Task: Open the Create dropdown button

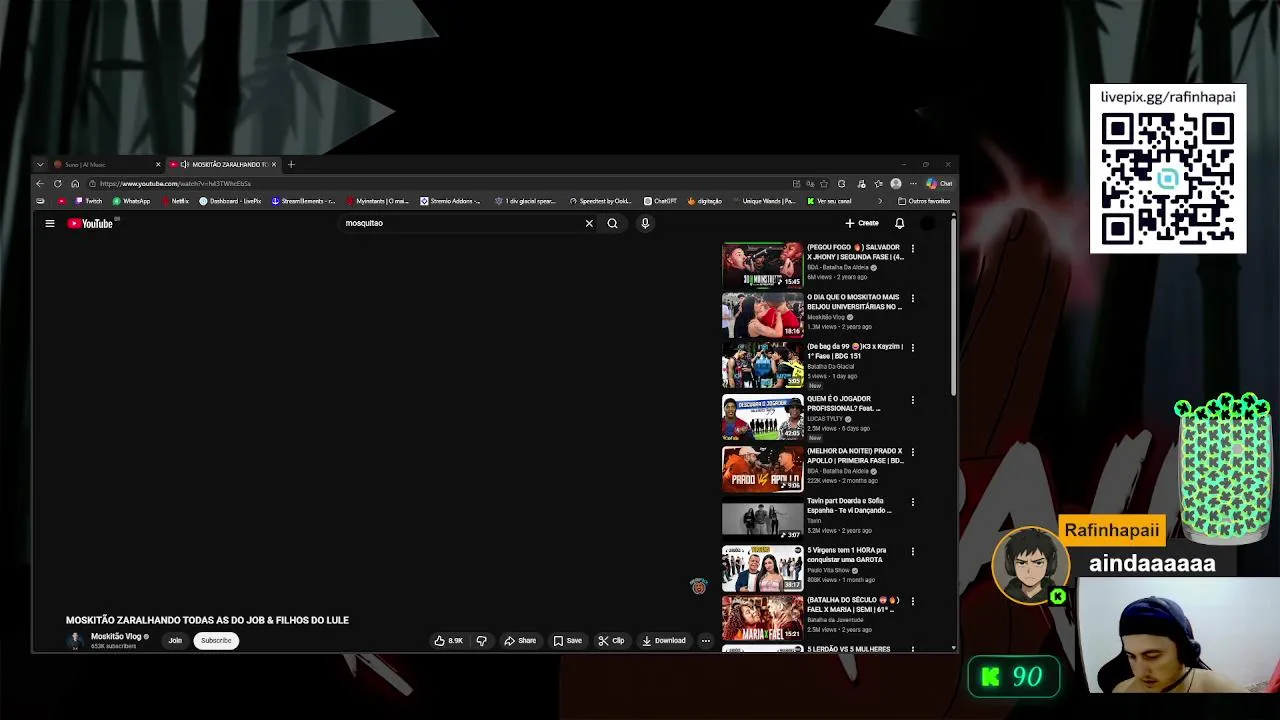Action: (862, 224)
